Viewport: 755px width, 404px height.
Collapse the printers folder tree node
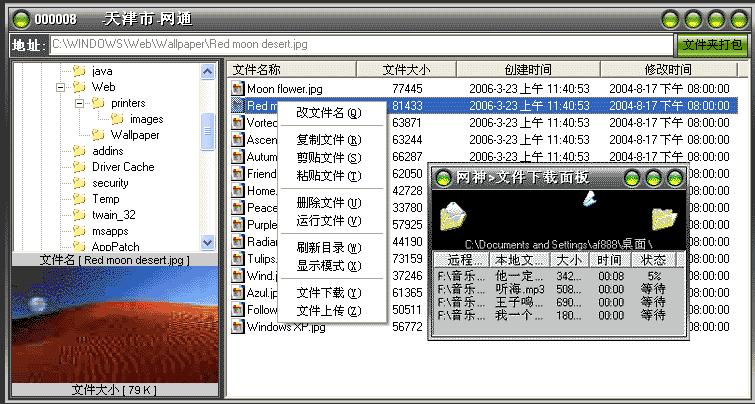(79, 103)
